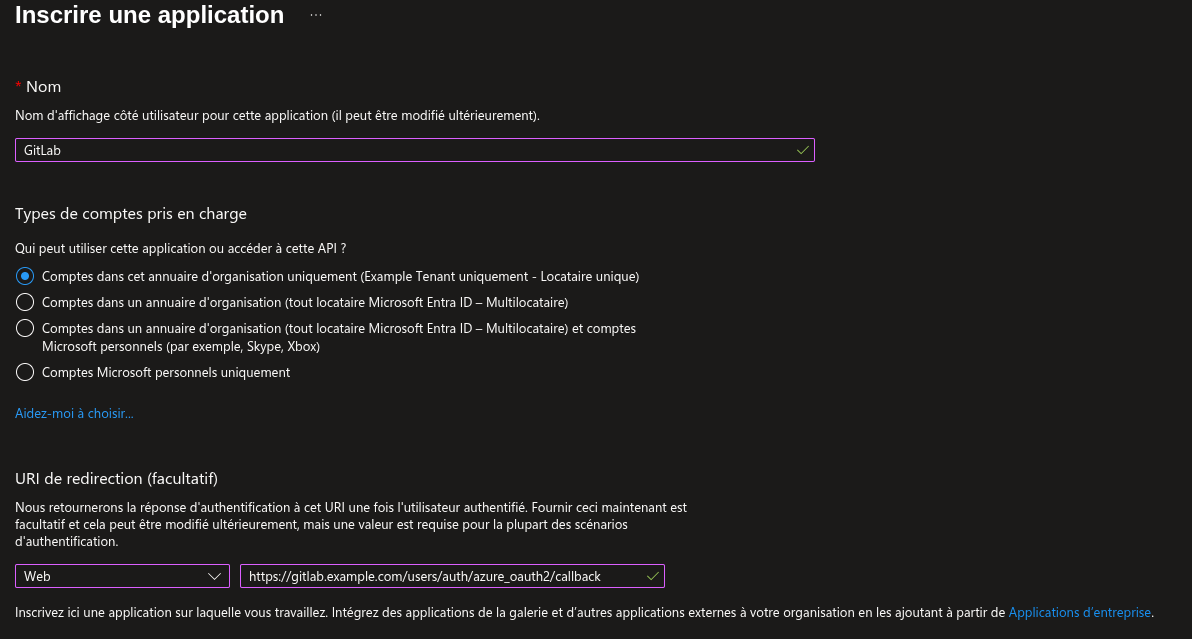
Task: Click the "URI de redirection (facultatif)" heading
Action: click(x=116, y=477)
